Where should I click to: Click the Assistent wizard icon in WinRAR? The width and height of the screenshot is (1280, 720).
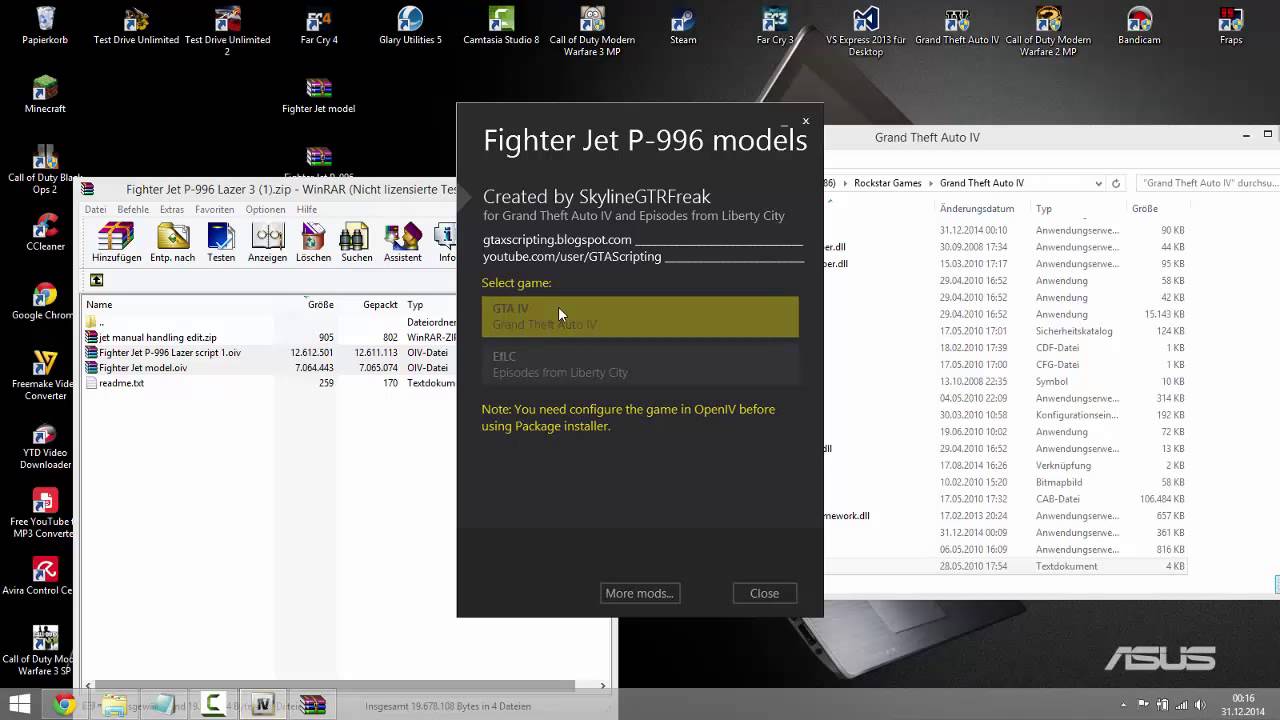tap(402, 243)
